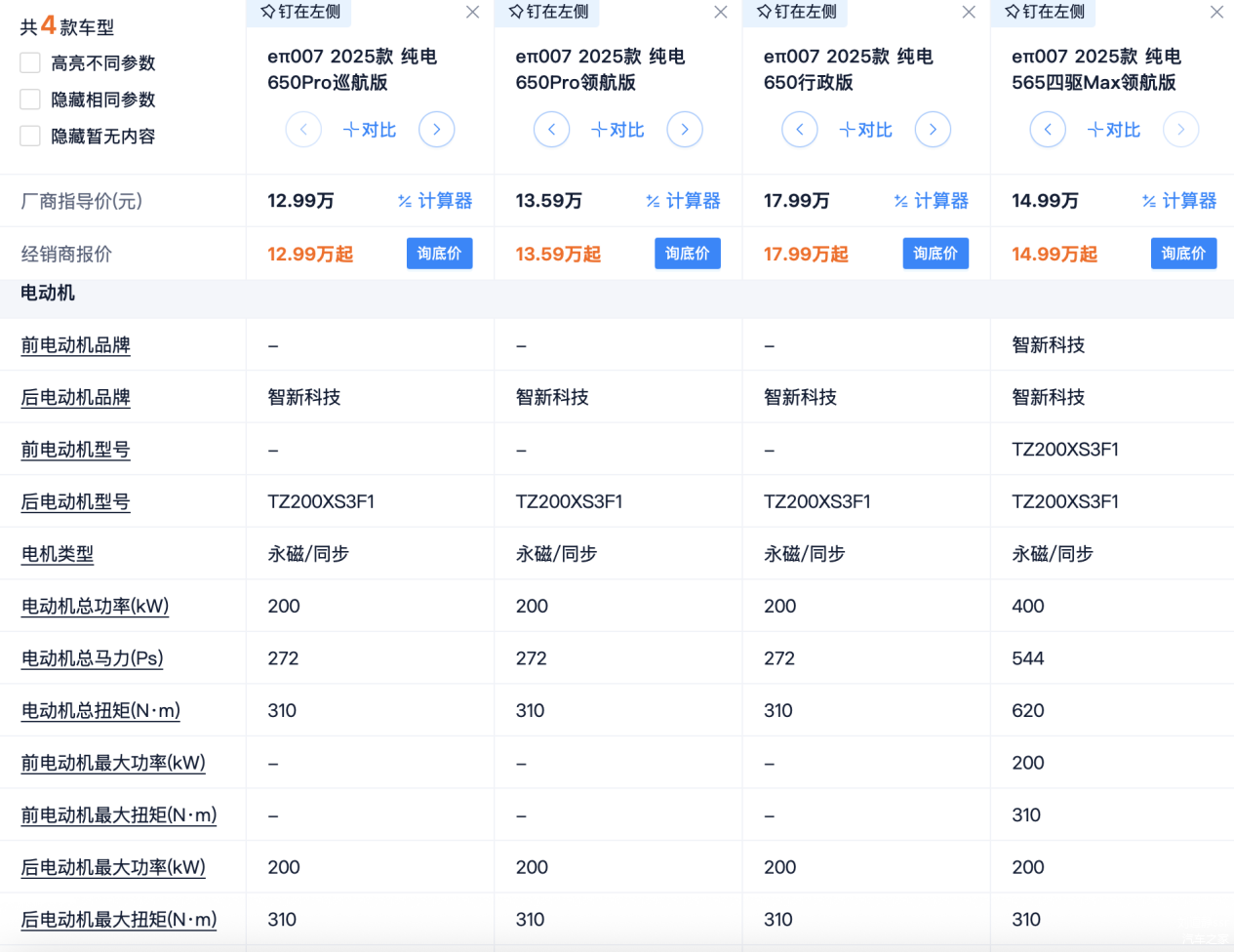The image size is (1234, 952).
Task: Remove the 650Pro领航版 column with its X
Action: 720,12
